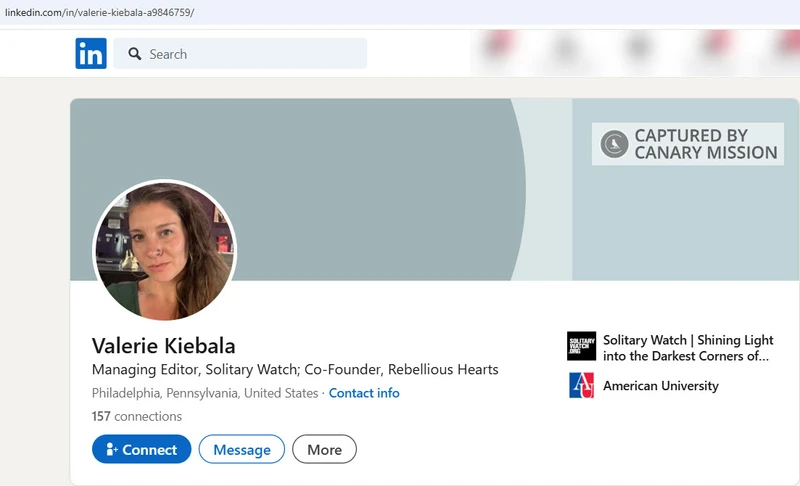Click the add-person icon inside Connect
Viewport: 800px width, 486px height.
pyautogui.click(x=112, y=449)
